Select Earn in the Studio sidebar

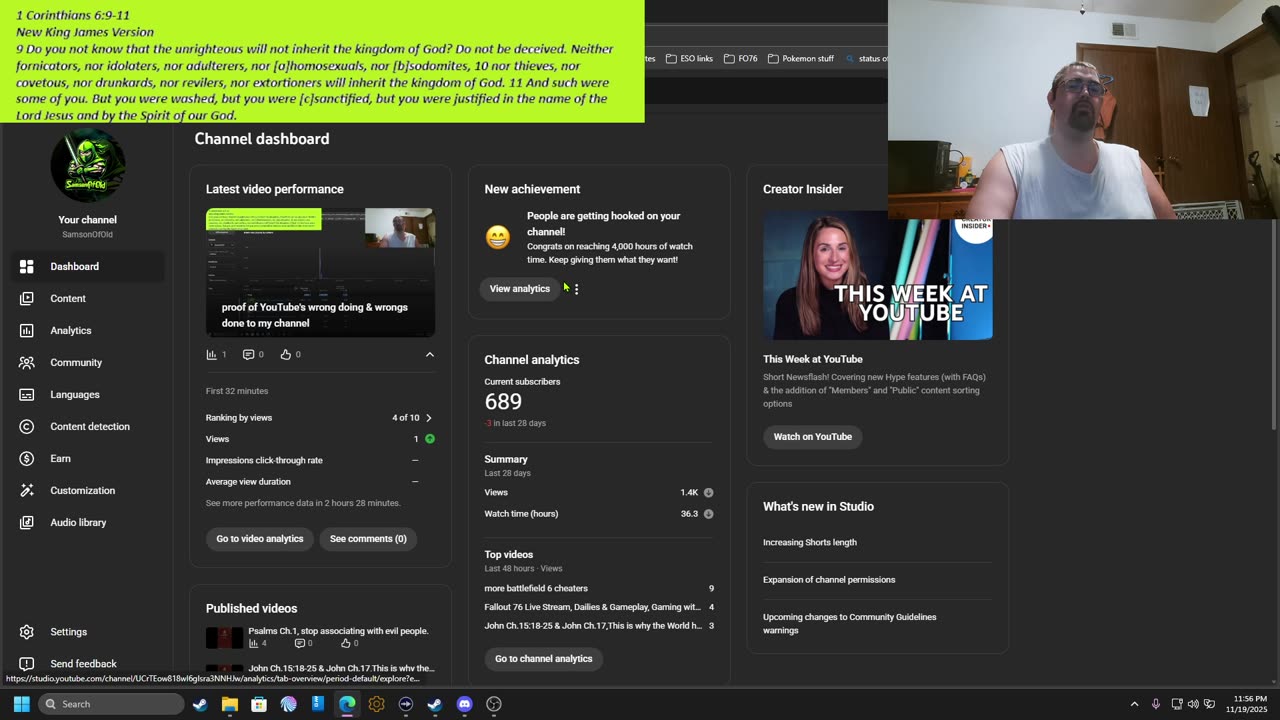click(x=88, y=458)
